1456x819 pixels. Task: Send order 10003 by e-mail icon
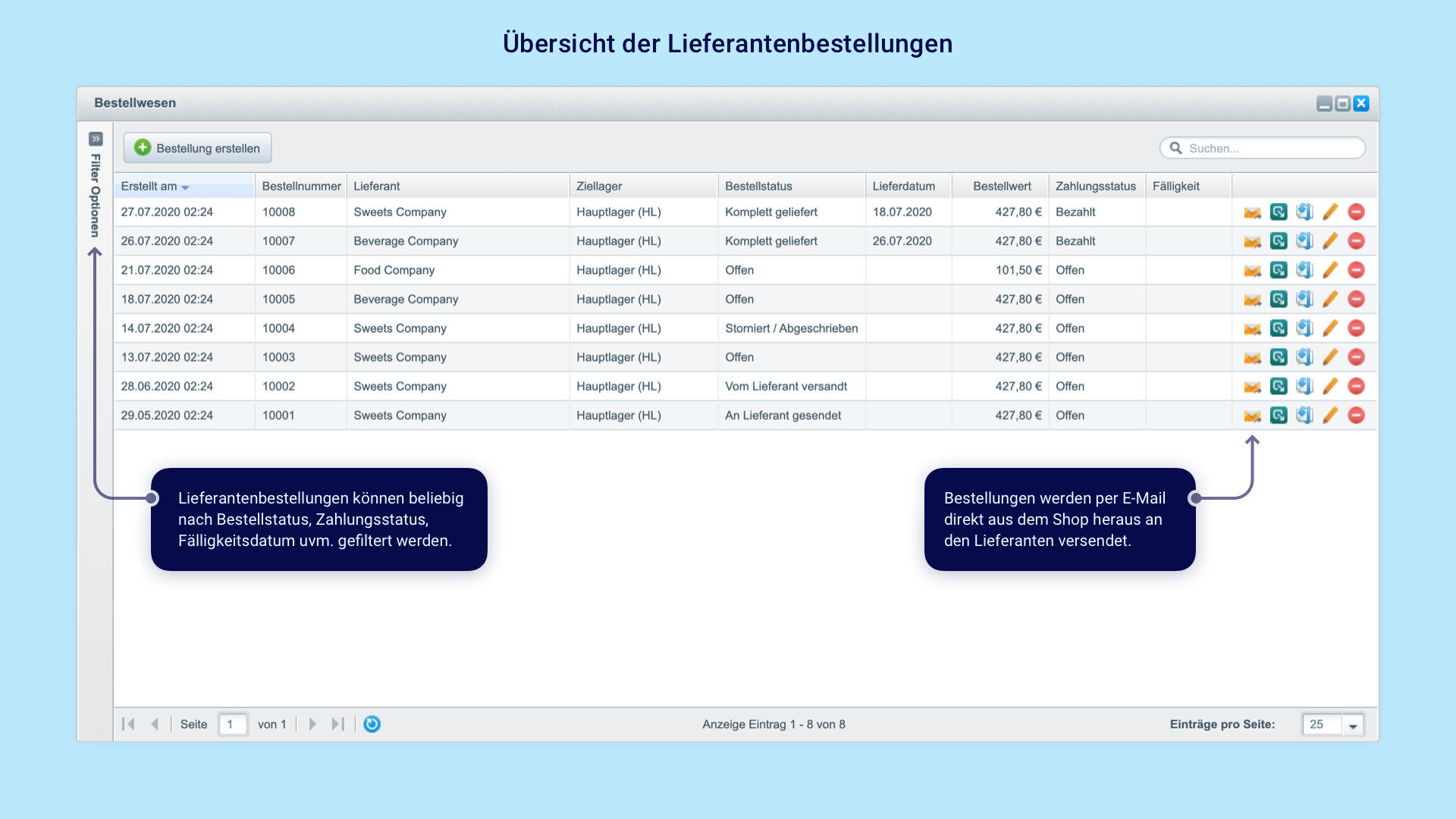[1253, 357]
